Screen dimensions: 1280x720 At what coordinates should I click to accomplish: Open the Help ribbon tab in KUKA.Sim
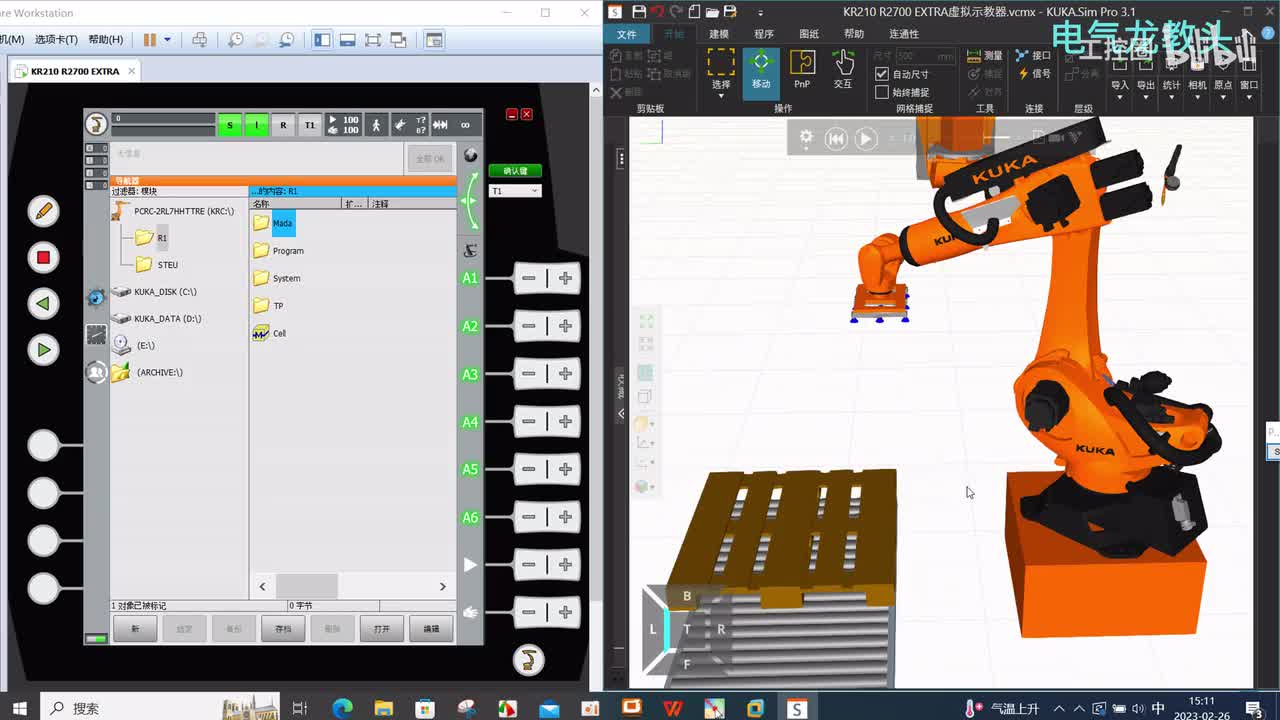854,34
